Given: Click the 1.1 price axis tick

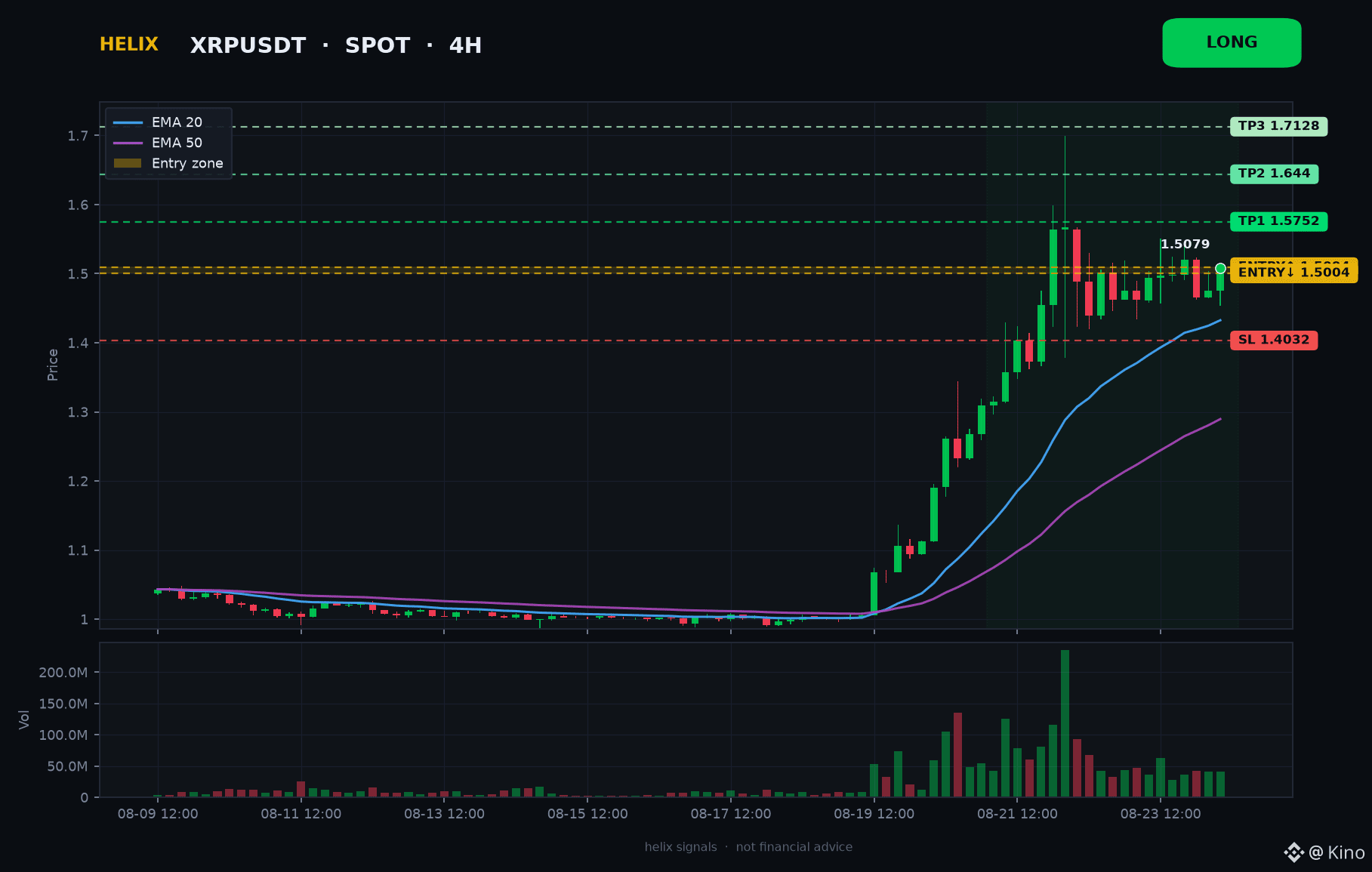Looking at the screenshot, I should [x=78, y=550].
